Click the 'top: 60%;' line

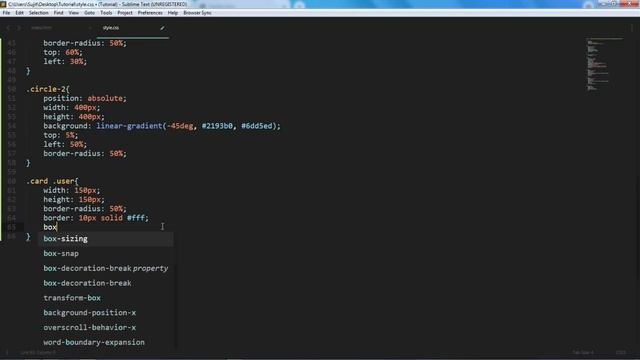coord(63,52)
